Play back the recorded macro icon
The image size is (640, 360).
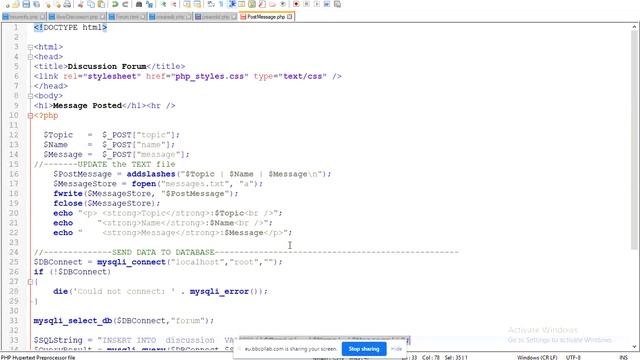(317, 4)
